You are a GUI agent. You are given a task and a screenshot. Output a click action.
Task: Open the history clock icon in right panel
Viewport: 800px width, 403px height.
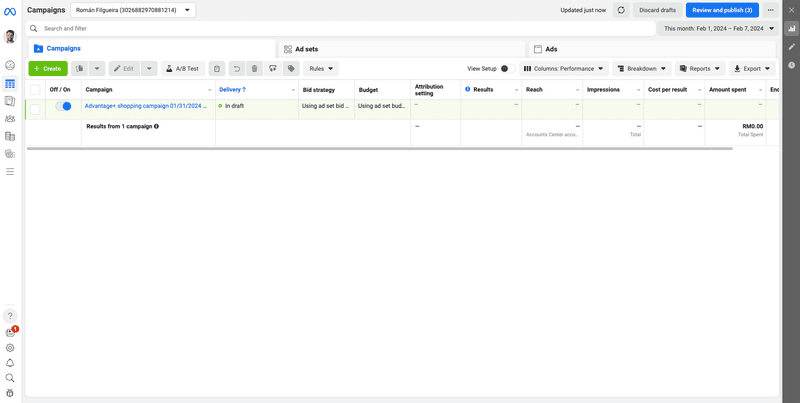(x=792, y=65)
